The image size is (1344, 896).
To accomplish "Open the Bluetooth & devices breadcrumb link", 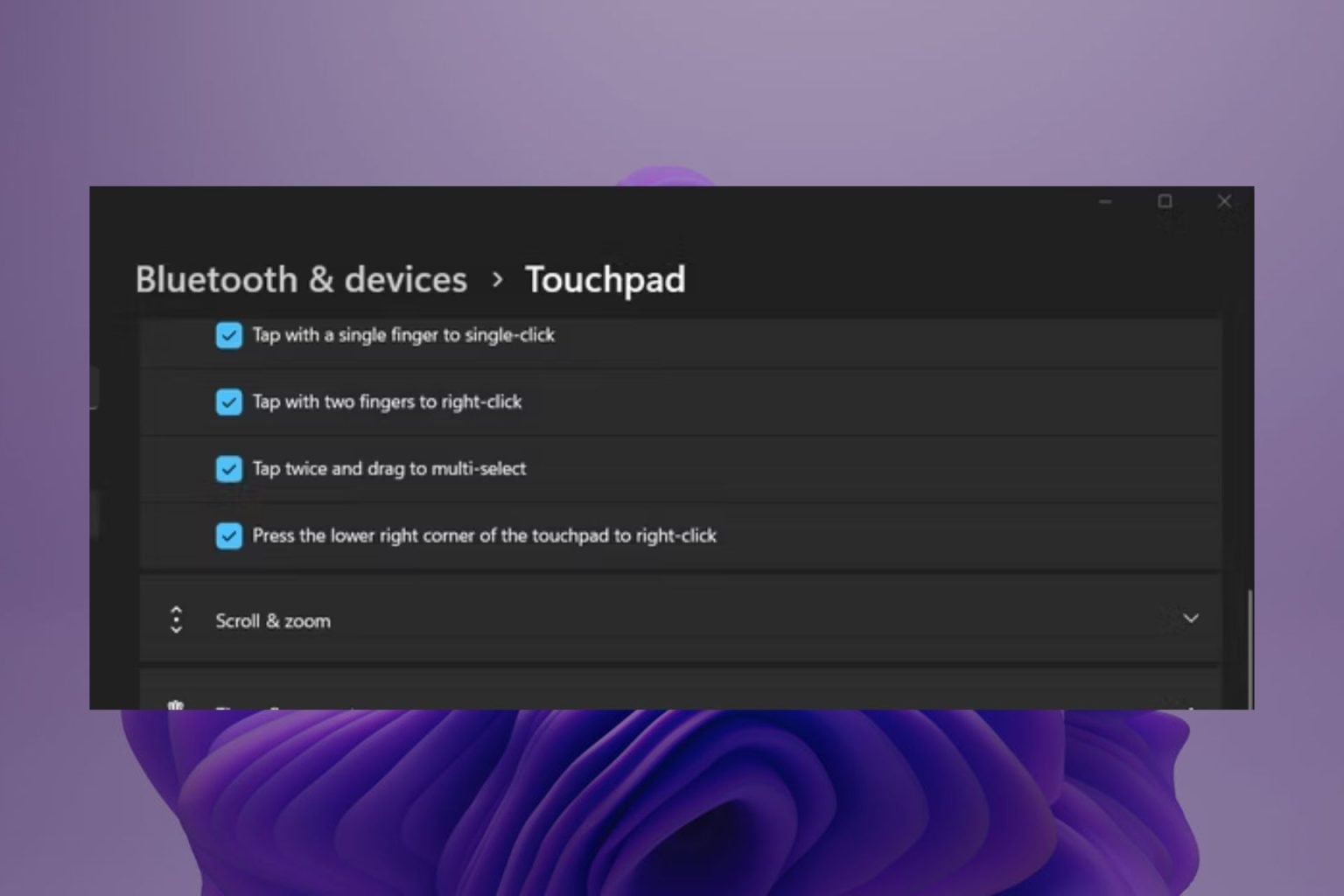I will pyautogui.click(x=300, y=279).
